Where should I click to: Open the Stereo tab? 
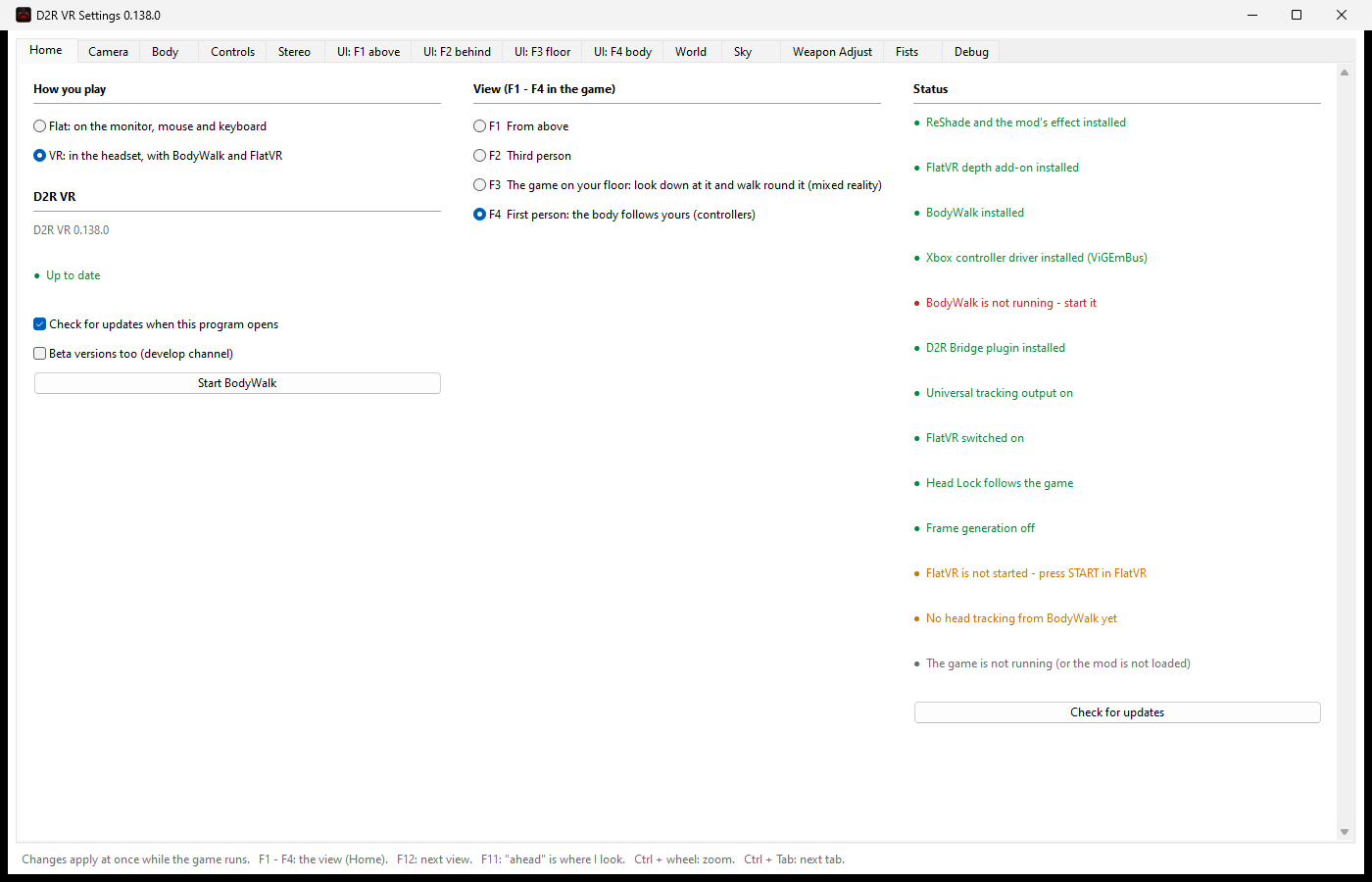pos(294,52)
